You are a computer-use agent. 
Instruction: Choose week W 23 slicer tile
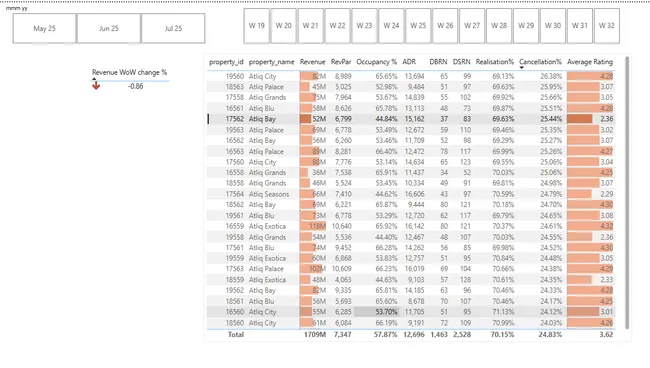pos(364,26)
